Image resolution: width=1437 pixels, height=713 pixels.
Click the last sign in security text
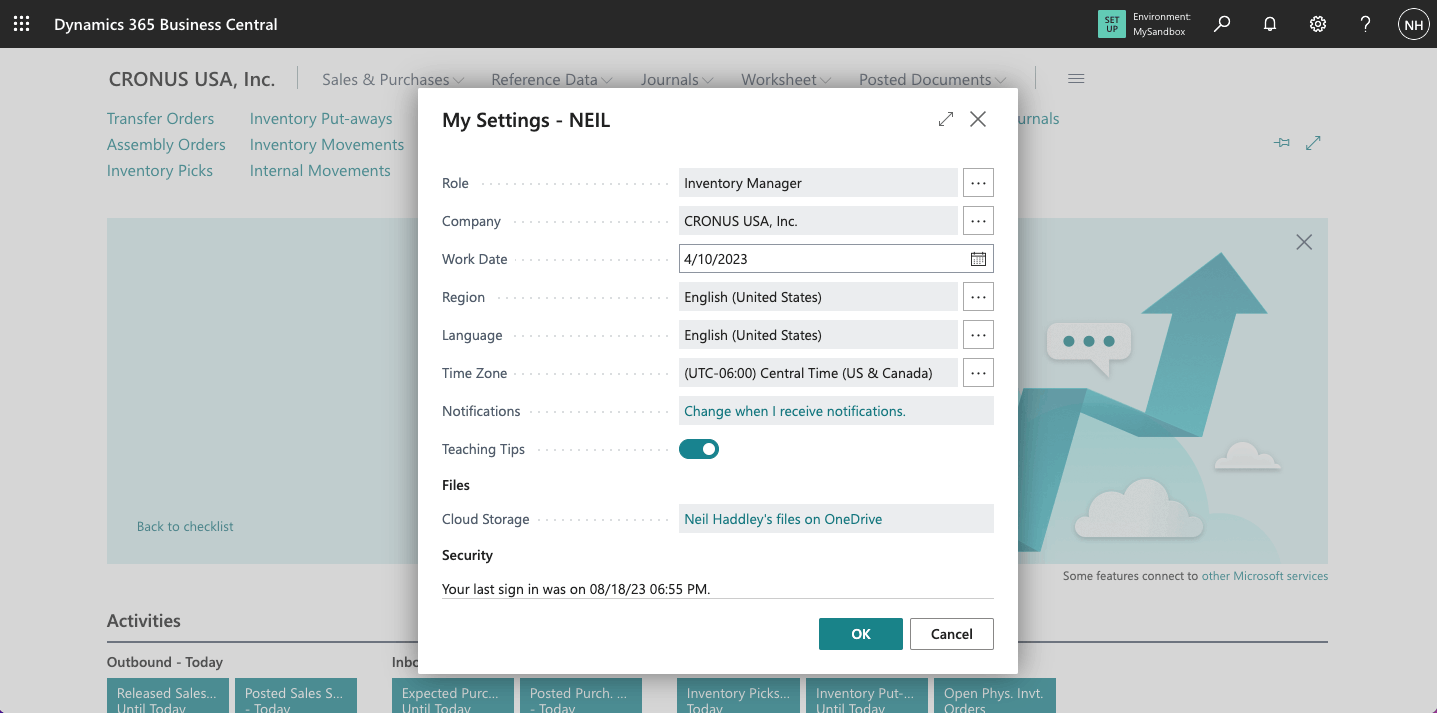point(576,589)
